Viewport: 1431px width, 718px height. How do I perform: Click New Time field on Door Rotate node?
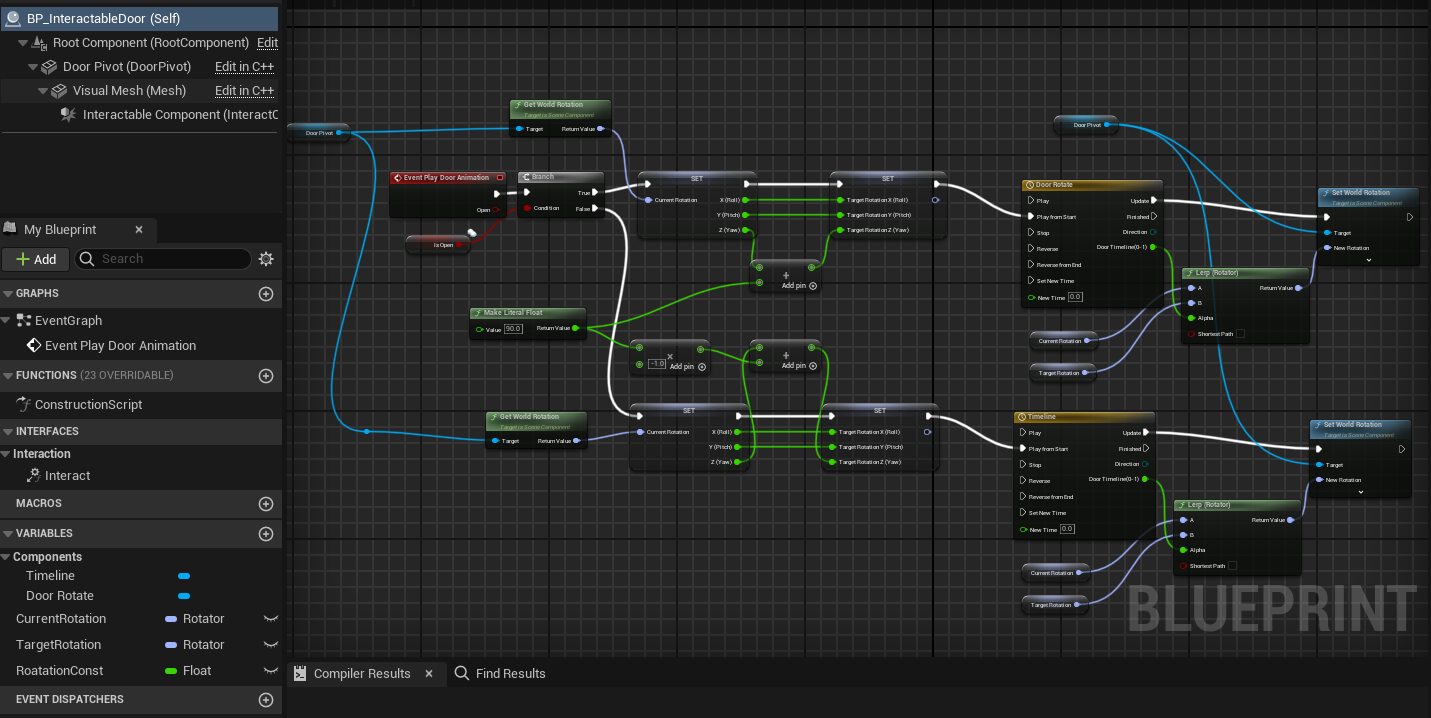(x=1075, y=297)
